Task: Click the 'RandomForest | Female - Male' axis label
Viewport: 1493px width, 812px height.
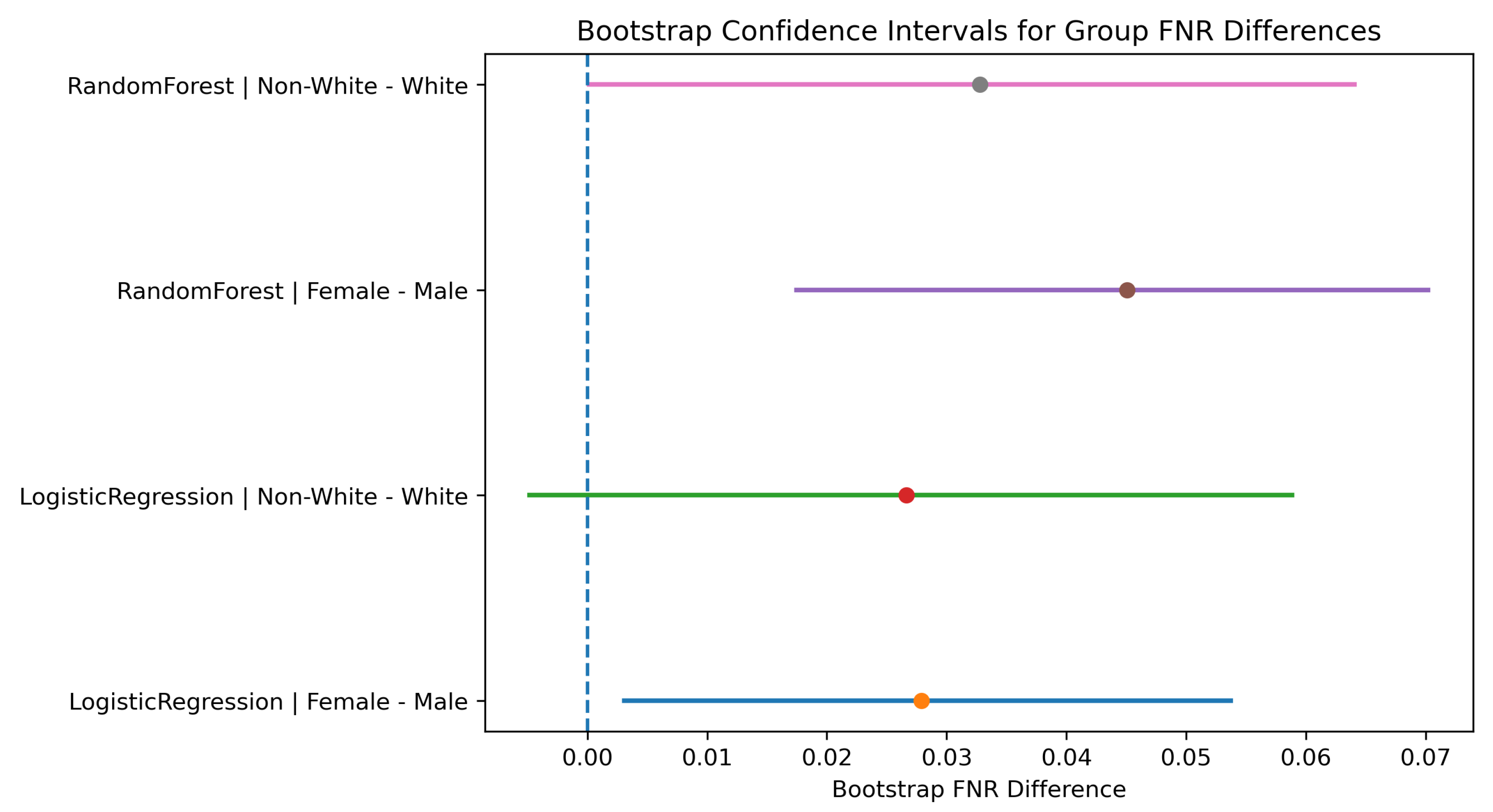Action: click(292, 291)
